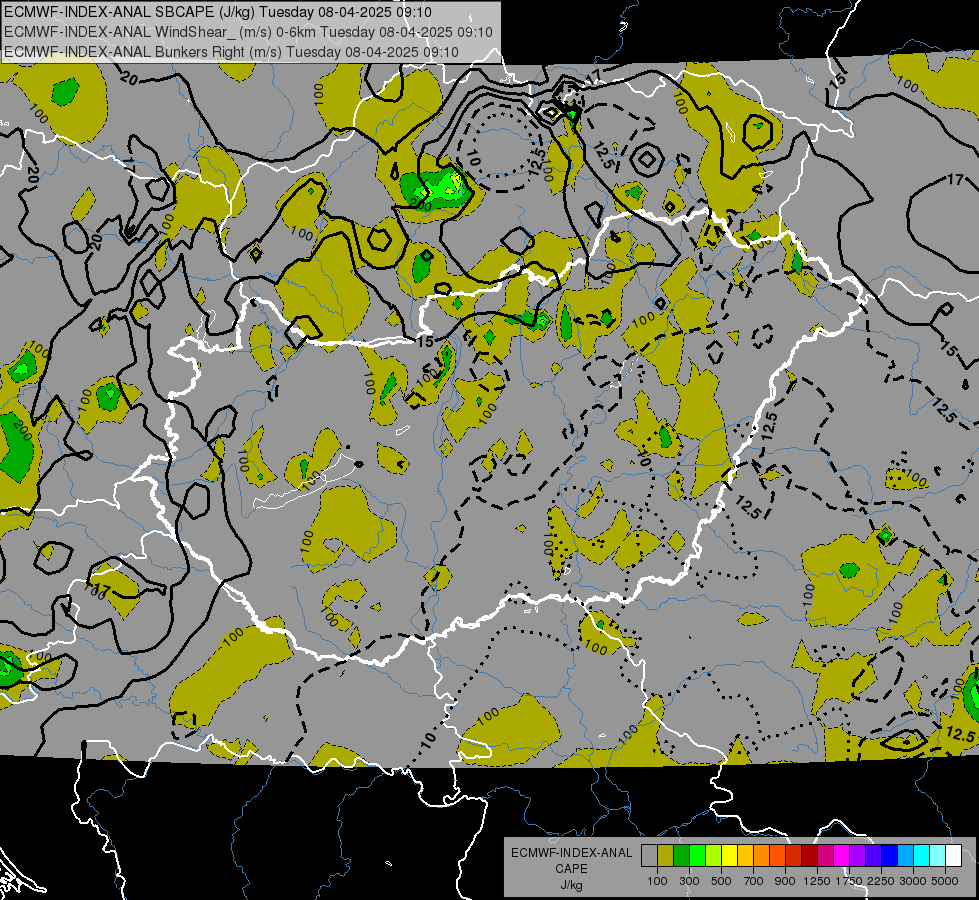Select the sky blue swatch in the legend
This screenshot has height=900, width=979.
click(905, 855)
